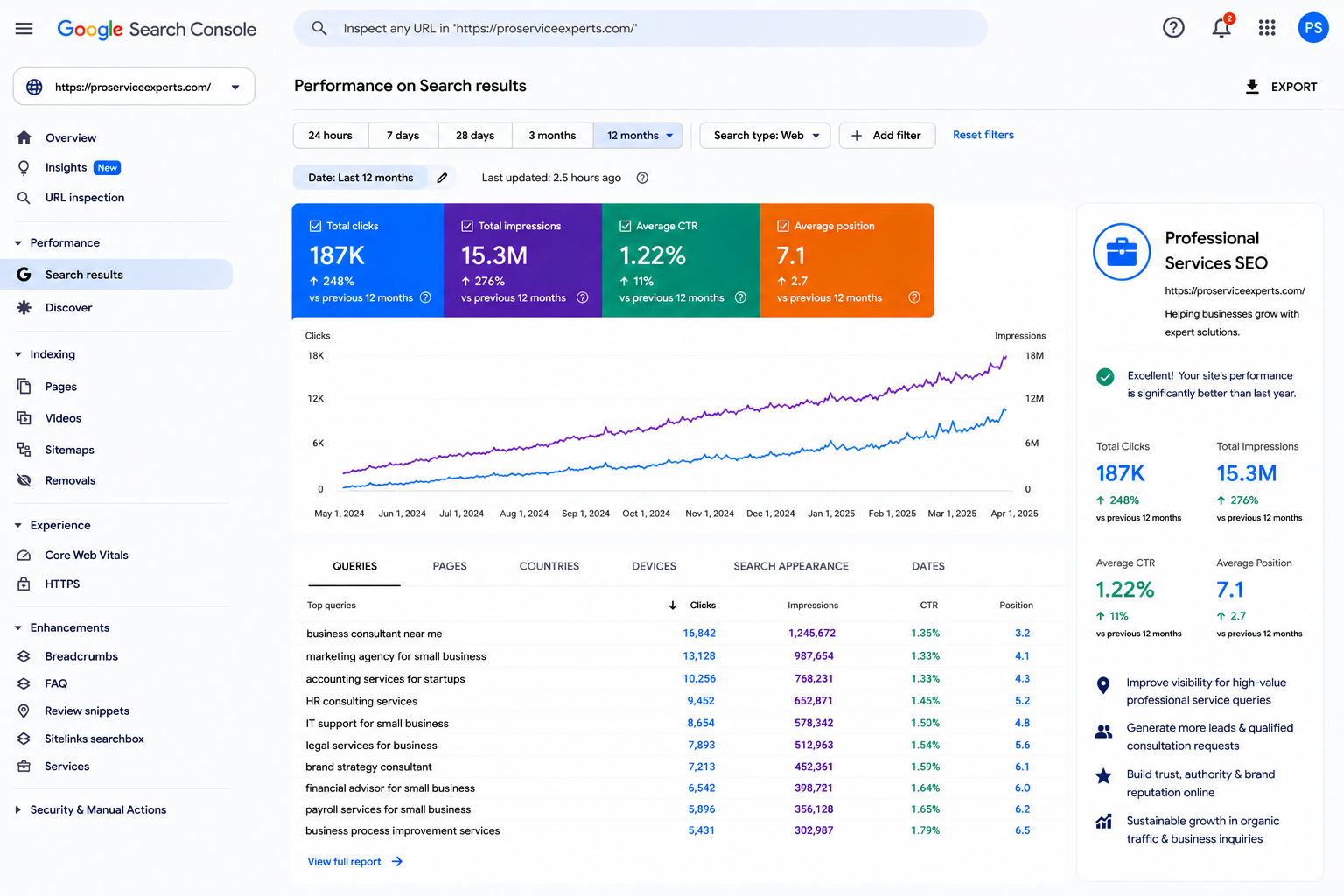
Task: Open the PS account avatar
Action: point(1313,28)
